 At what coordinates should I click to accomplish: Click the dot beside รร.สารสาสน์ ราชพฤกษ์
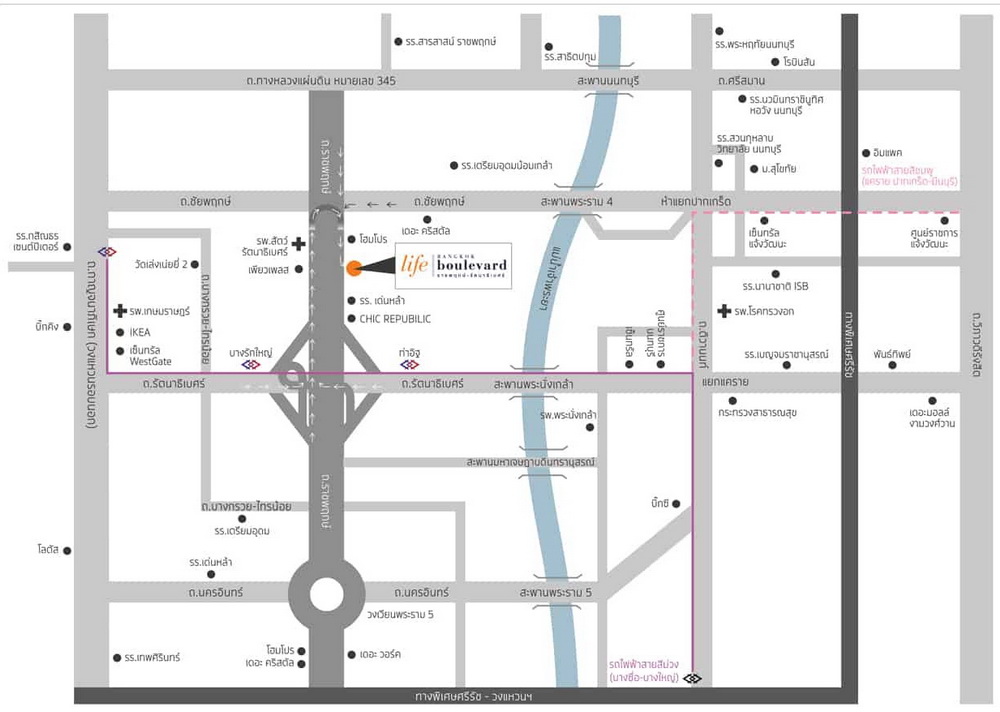tap(398, 41)
